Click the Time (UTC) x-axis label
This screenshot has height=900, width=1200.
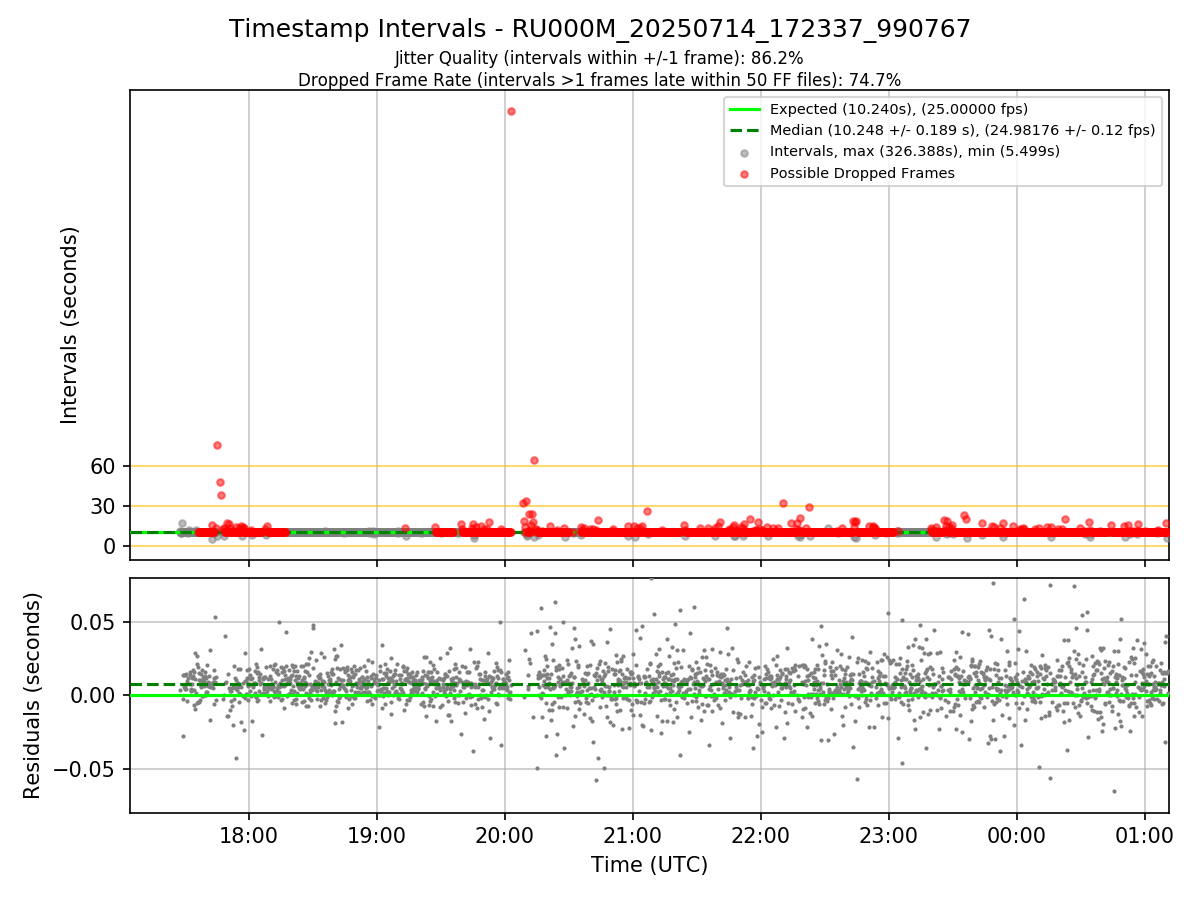pyautogui.click(x=649, y=864)
